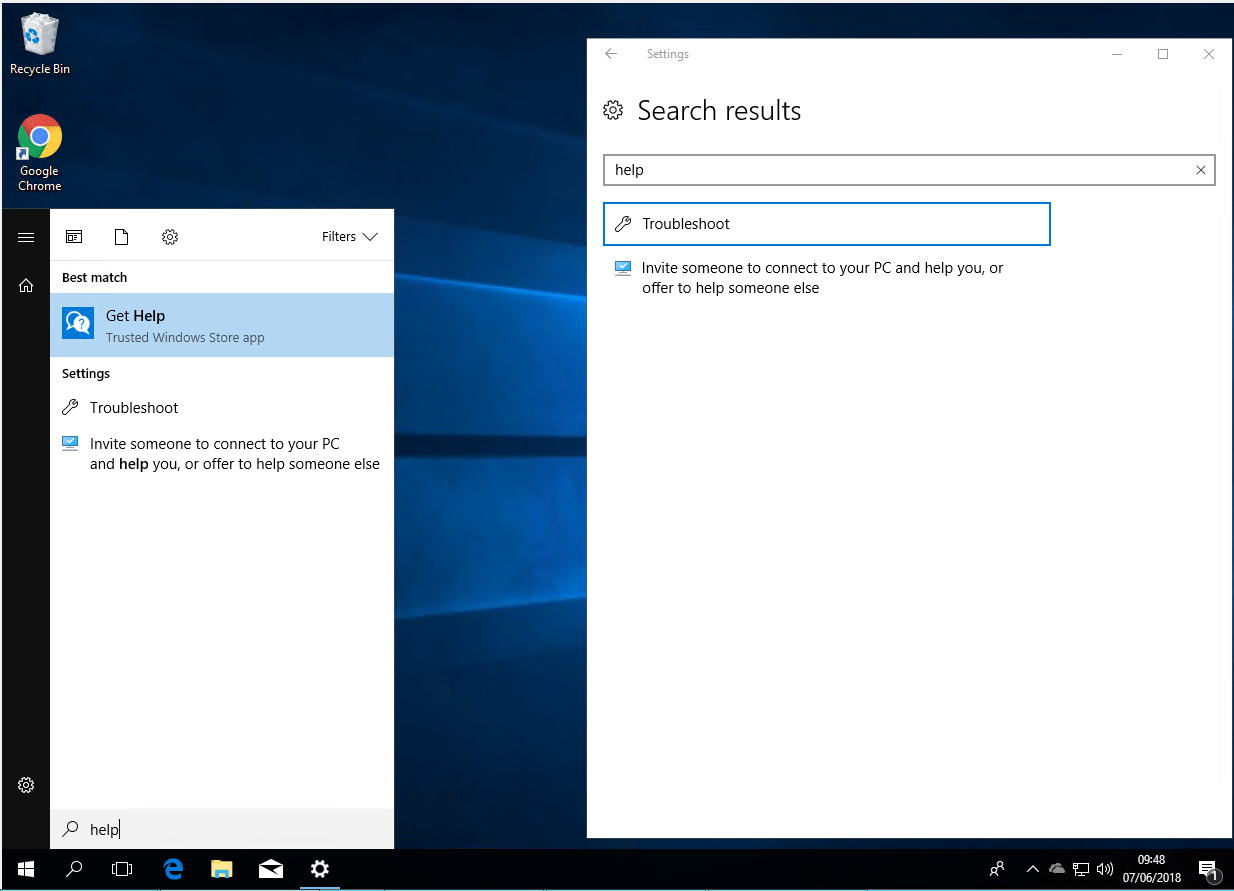Open People icon in system tray
Viewport: 1234px width, 891px height.
point(997,869)
